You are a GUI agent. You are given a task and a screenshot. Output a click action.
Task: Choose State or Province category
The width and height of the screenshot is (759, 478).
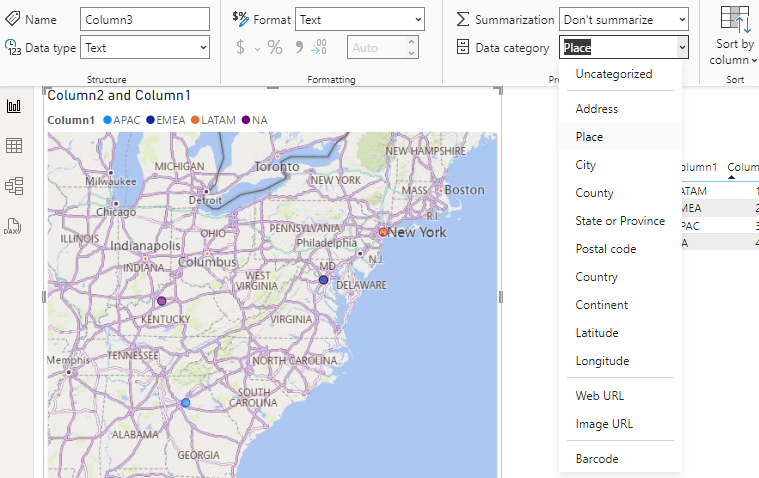620,221
